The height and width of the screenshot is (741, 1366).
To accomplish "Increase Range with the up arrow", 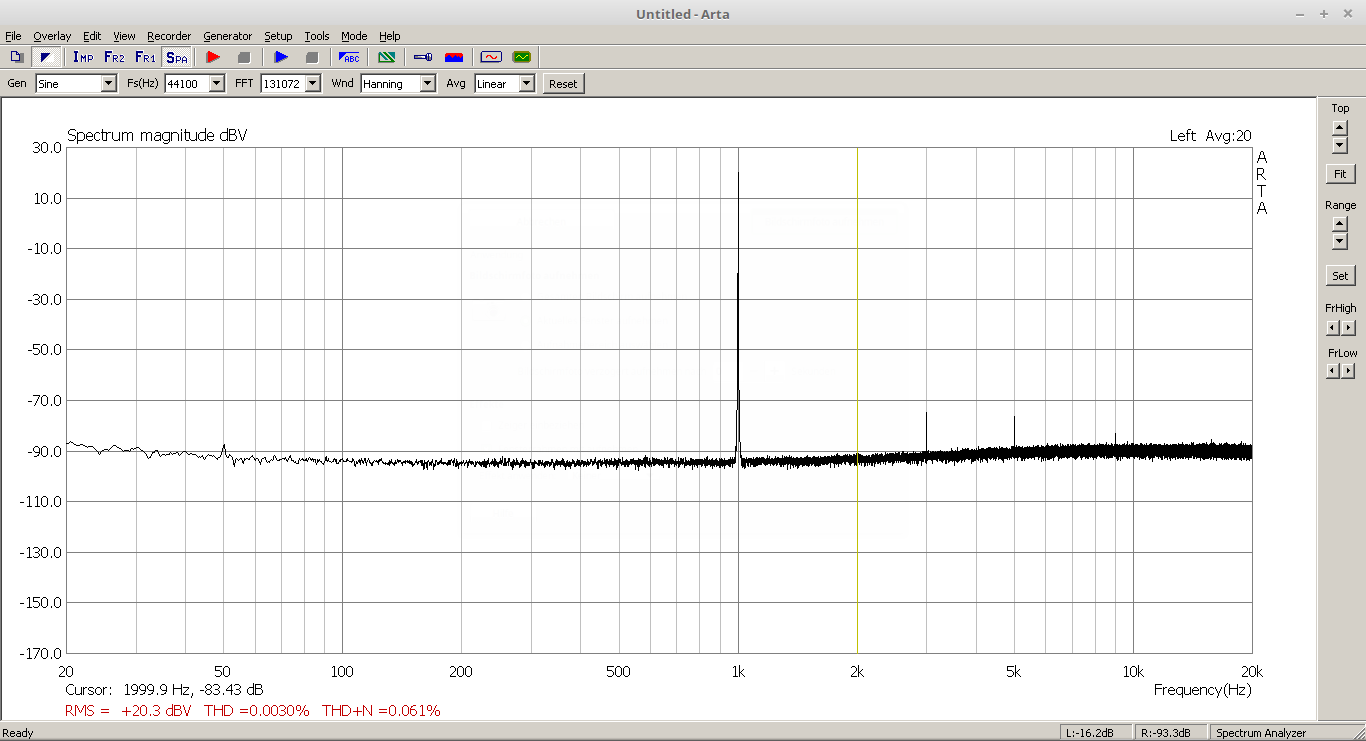I will 1340,223.
